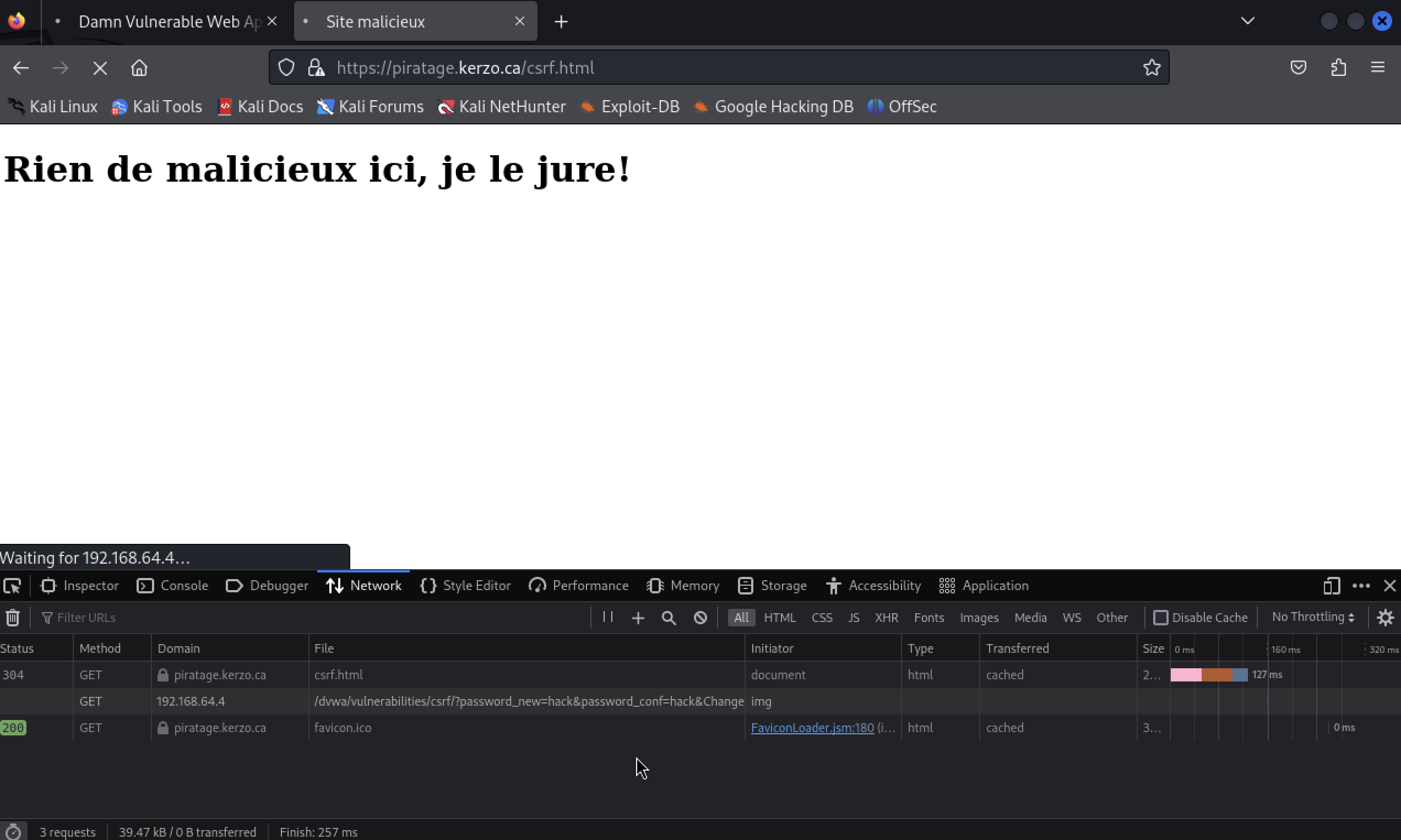Viewport: 1401px width, 840px height.
Task: Open the No Throttling dropdown
Action: (1313, 617)
